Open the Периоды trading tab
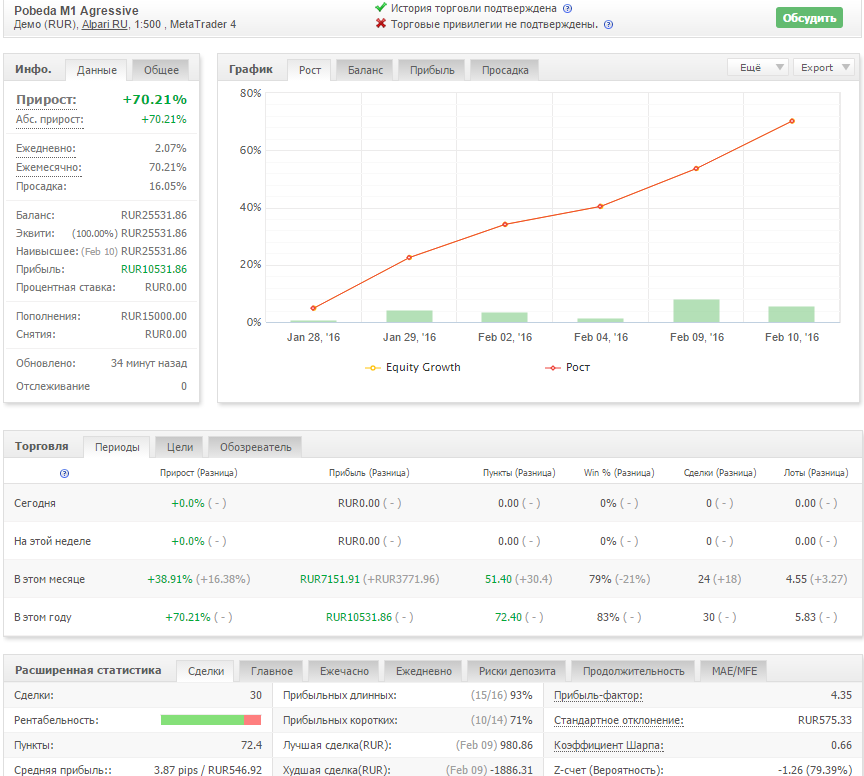864x776 pixels. click(x=117, y=447)
